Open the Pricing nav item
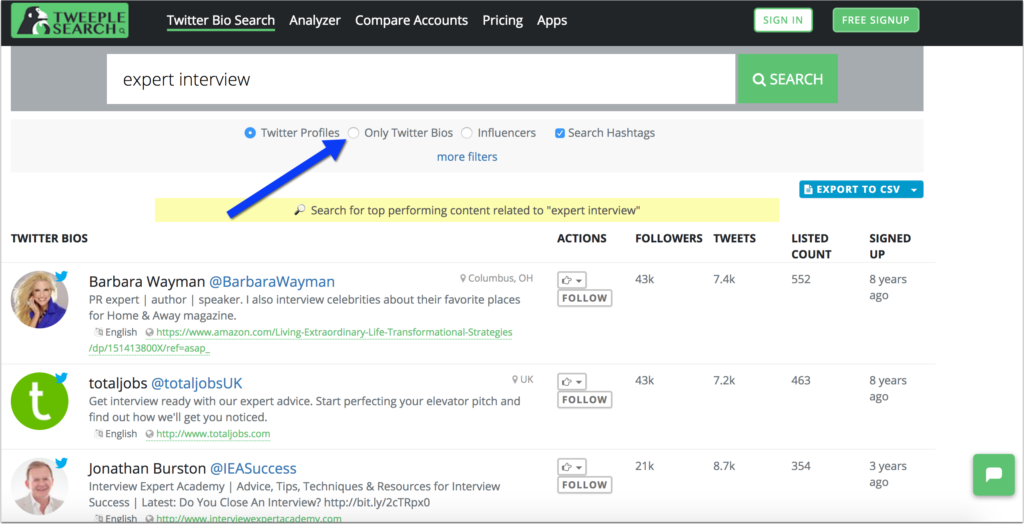This screenshot has width=1024, height=524. coord(503,20)
